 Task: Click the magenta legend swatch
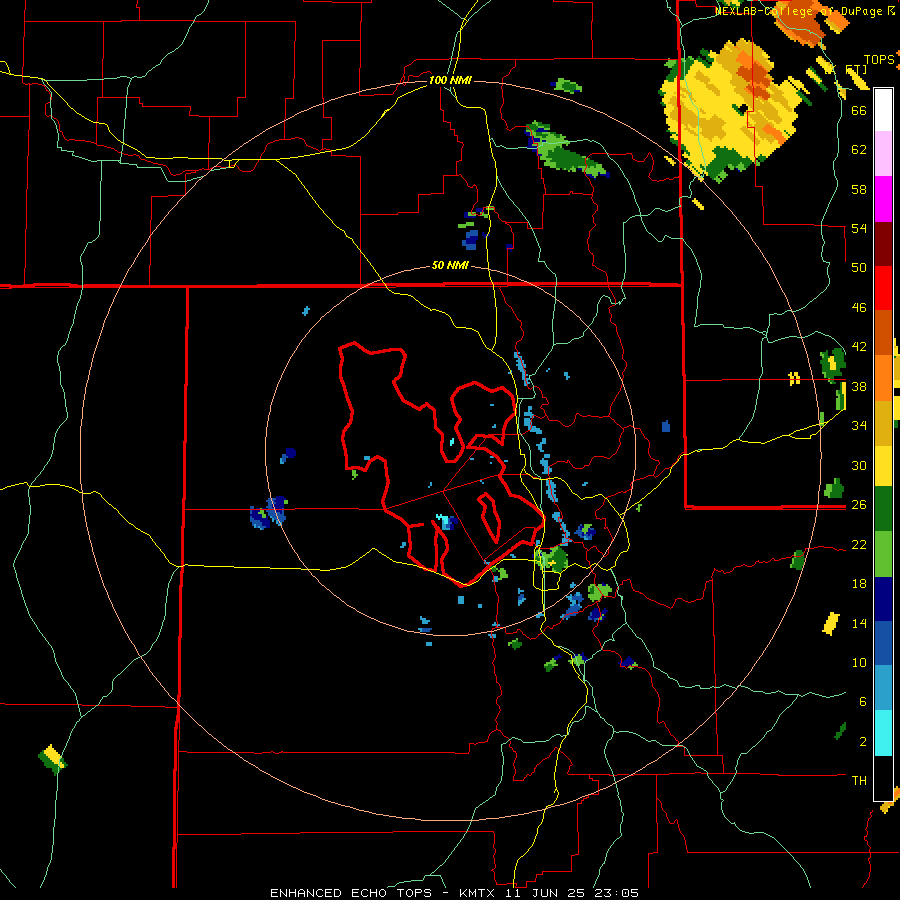coord(883,199)
